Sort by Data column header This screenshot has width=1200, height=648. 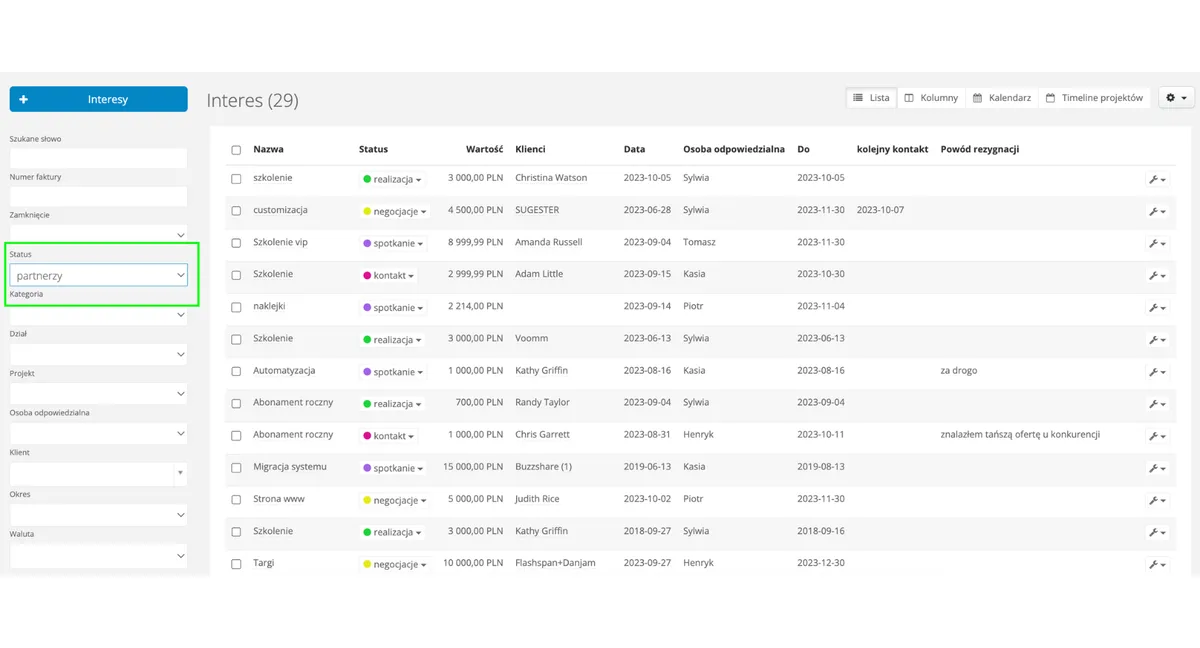click(634, 149)
